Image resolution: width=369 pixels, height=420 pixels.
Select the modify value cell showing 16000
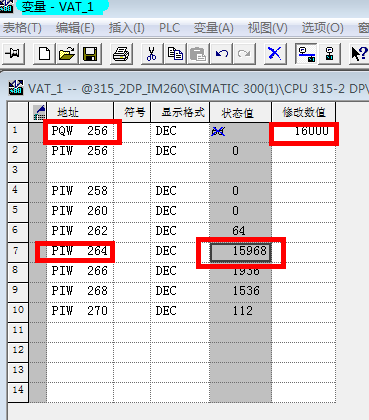(x=304, y=132)
